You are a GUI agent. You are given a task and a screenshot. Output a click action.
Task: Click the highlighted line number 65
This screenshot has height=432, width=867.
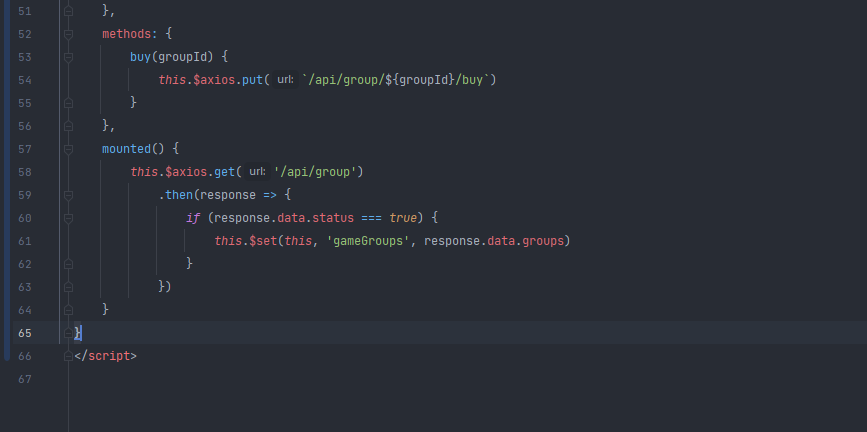pos(25,334)
